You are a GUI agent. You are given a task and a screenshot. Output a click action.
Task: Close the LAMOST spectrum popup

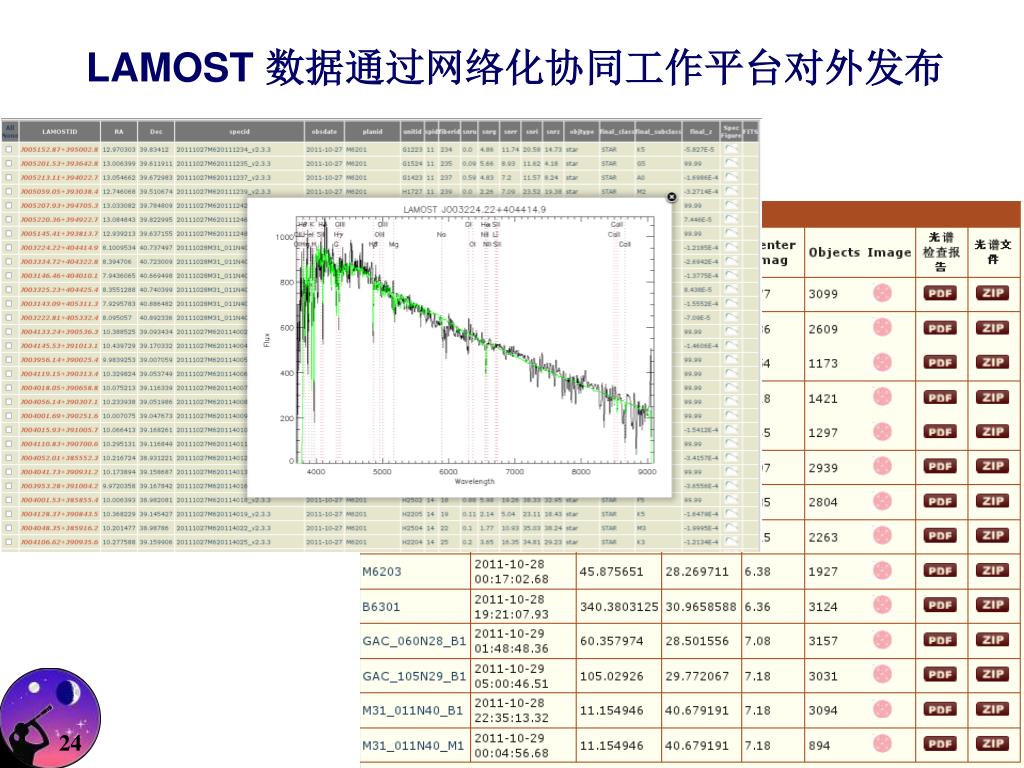(x=671, y=197)
